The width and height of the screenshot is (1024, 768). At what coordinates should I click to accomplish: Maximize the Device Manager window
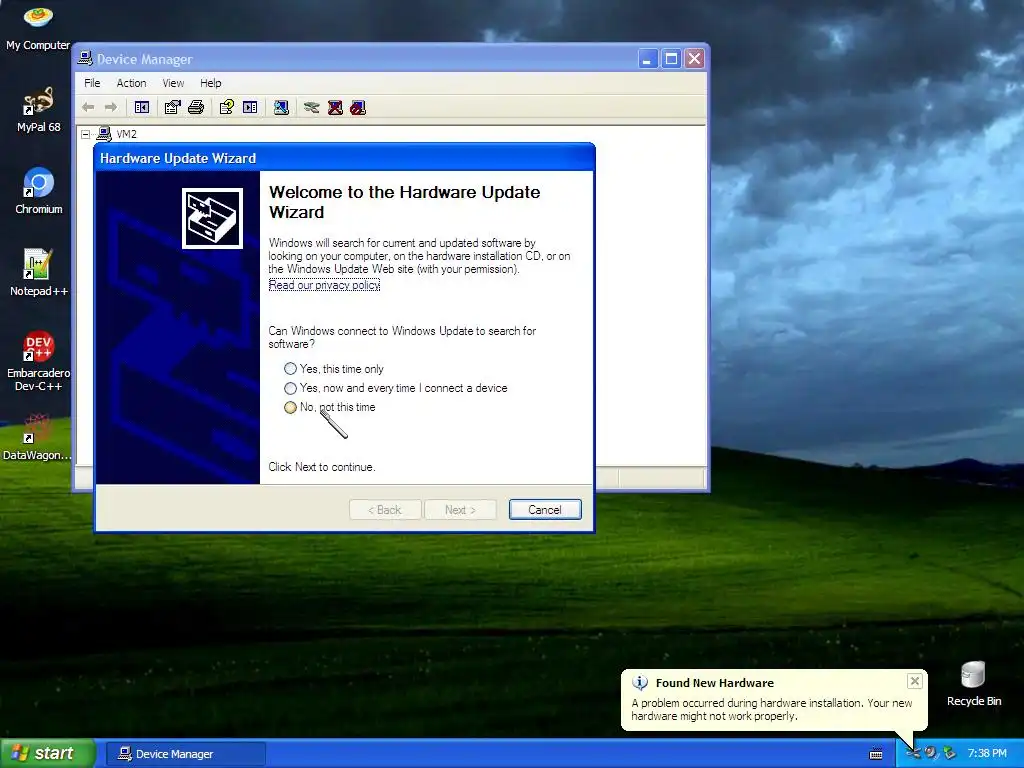(x=671, y=59)
